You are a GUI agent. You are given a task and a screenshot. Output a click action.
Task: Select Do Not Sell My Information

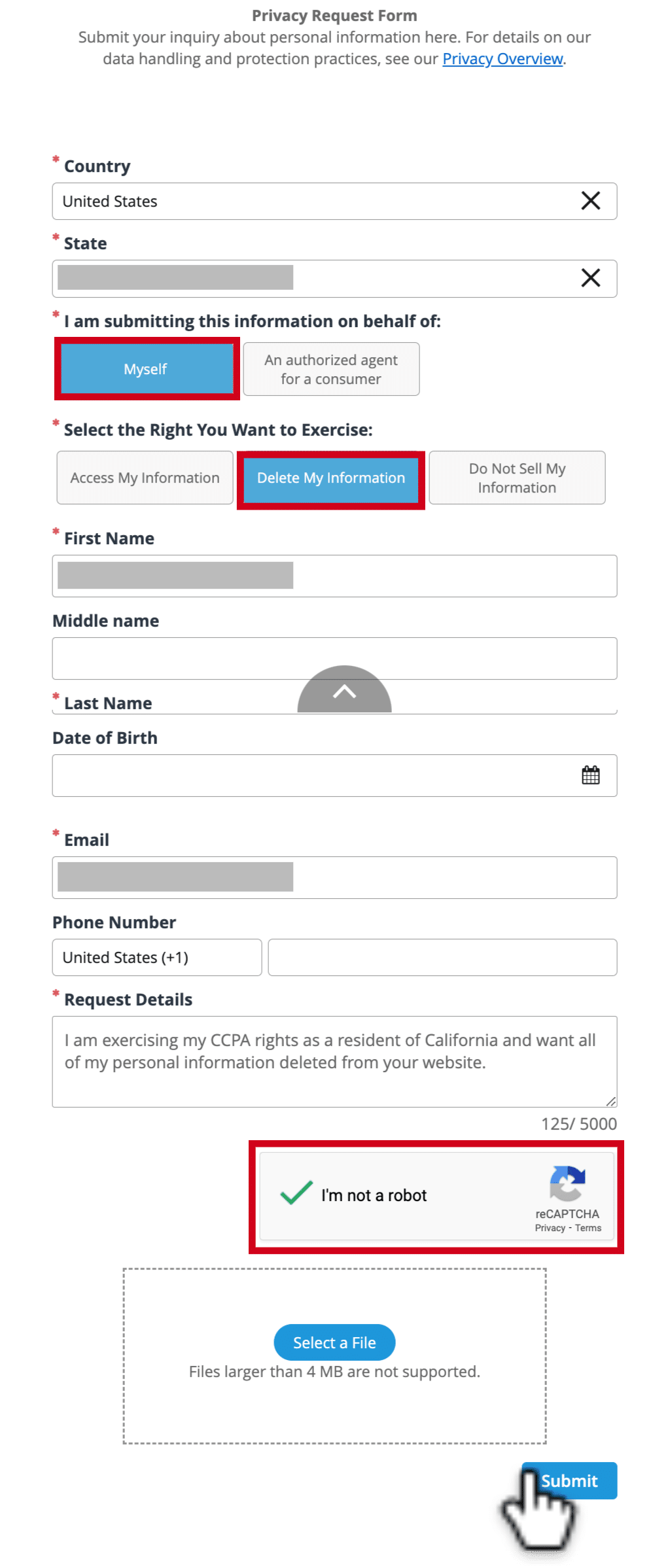click(517, 478)
